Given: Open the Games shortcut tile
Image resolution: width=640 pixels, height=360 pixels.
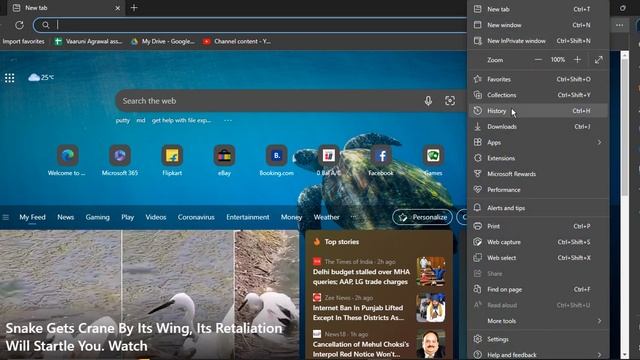Looking at the screenshot, I should pos(433,160).
